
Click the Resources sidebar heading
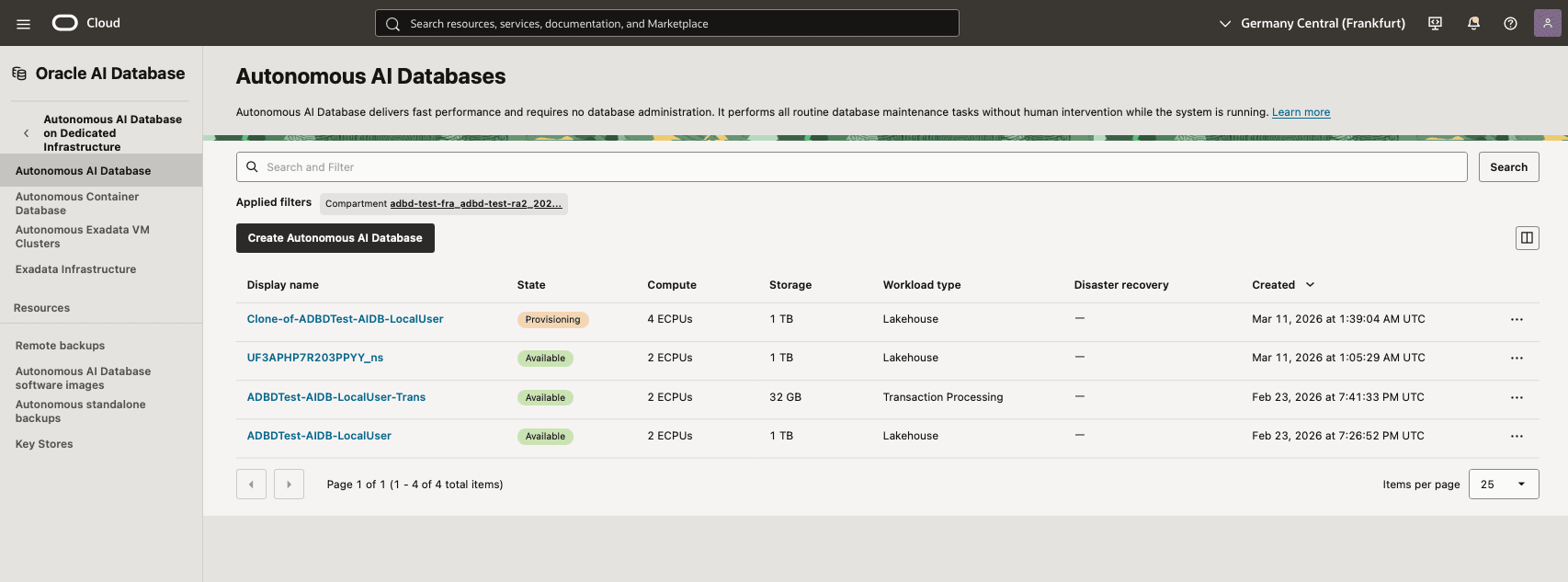pos(41,308)
